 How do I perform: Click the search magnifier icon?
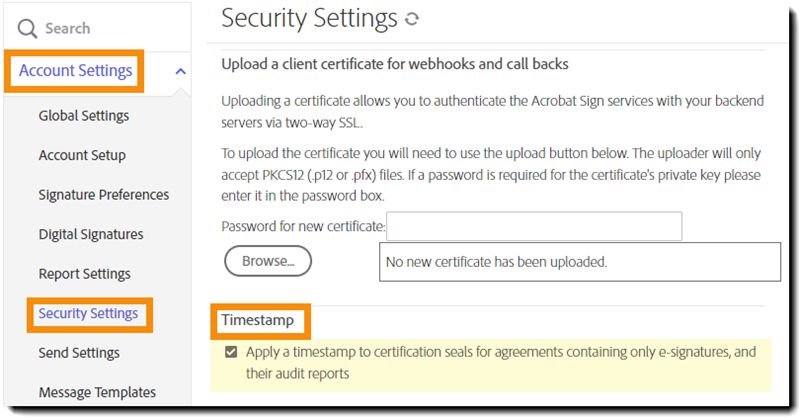click(x=27, y=29)
